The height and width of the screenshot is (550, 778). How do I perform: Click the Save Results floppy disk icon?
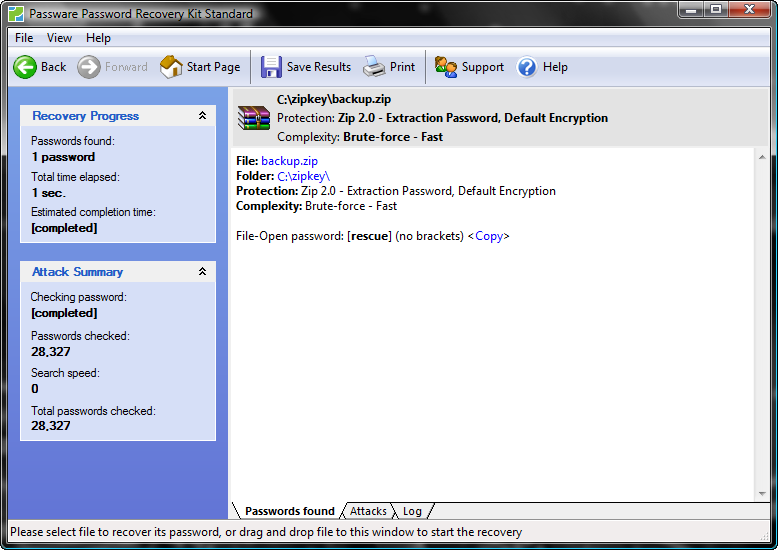click(x=271, y=67)
